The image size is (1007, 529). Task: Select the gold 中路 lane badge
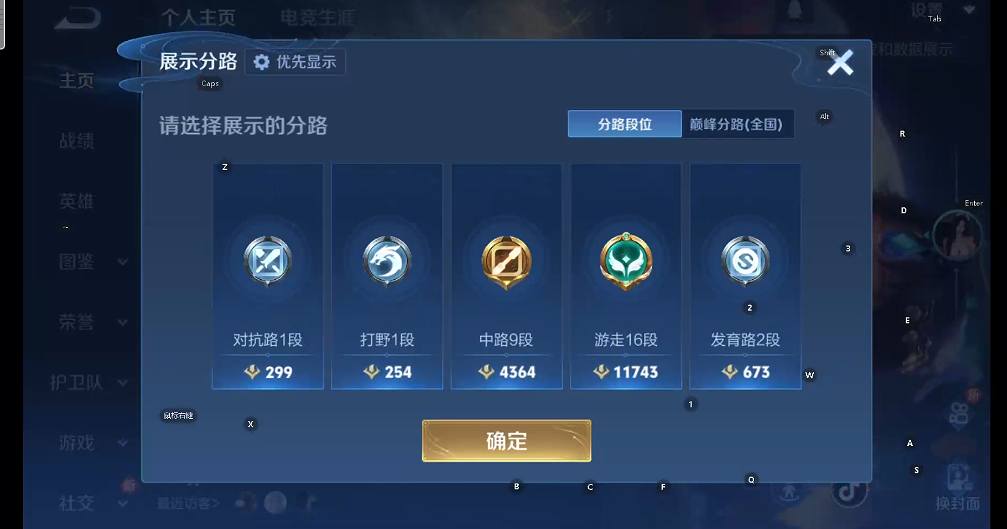click(x=506, y=261)
